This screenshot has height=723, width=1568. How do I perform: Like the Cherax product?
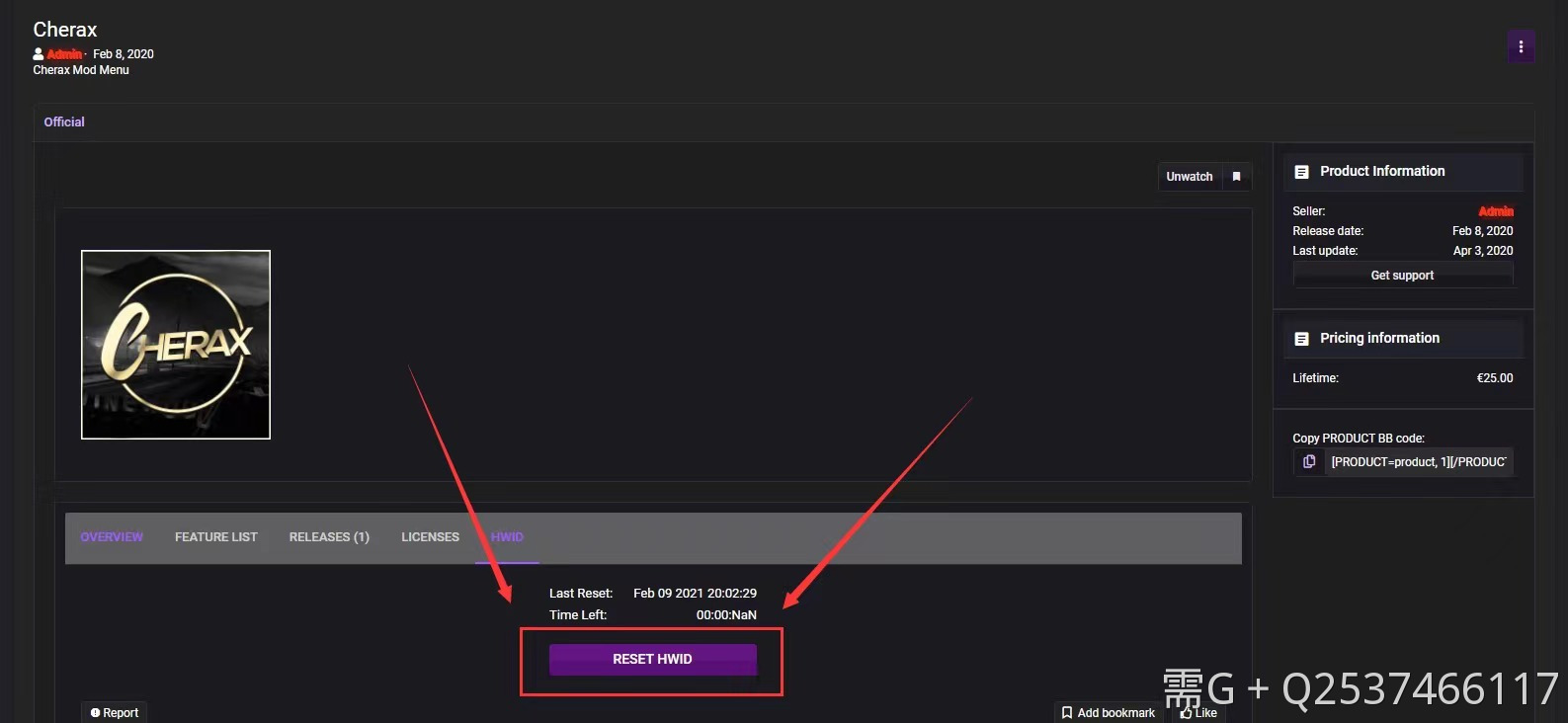1198,712
